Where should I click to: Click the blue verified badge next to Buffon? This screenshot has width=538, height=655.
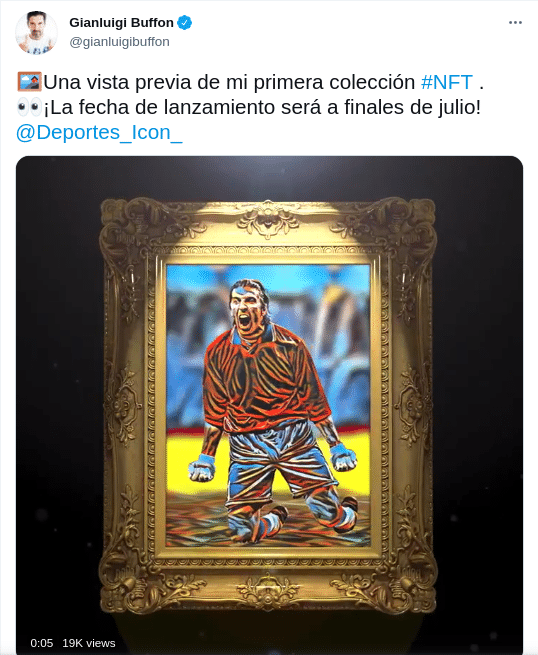[x=185, y=23]
